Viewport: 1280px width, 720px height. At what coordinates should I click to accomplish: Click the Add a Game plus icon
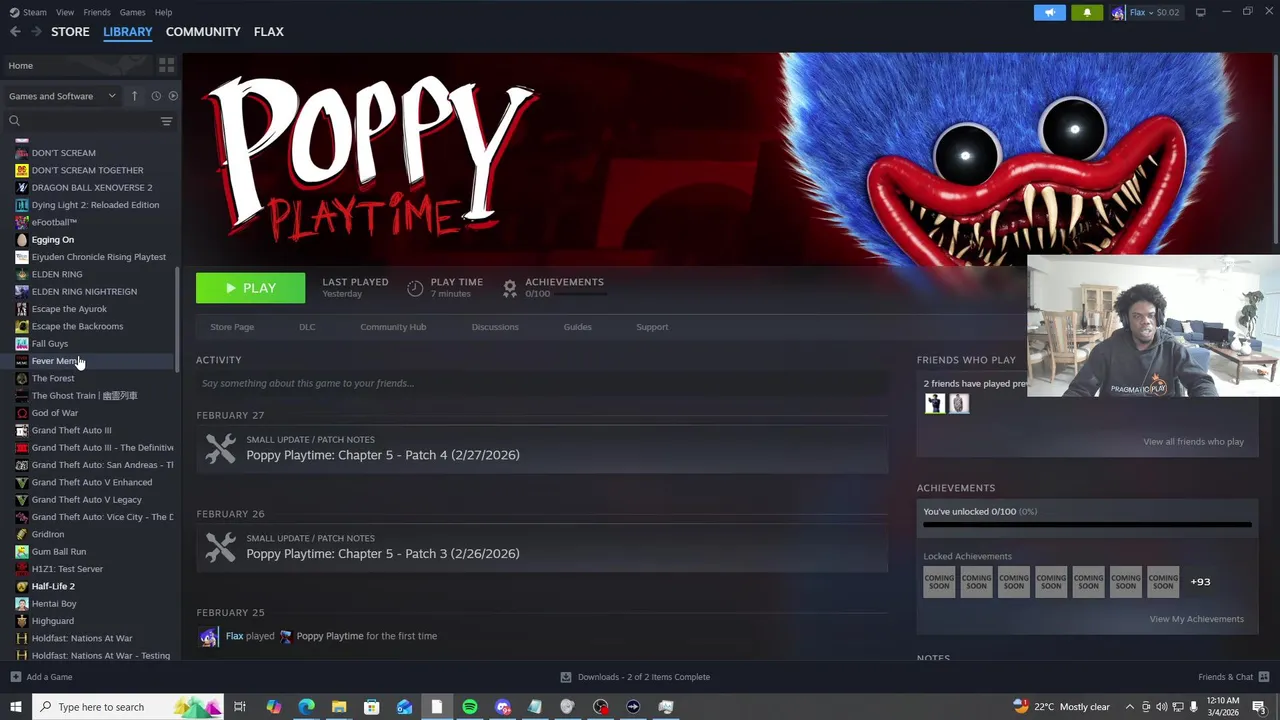(15, 677)
